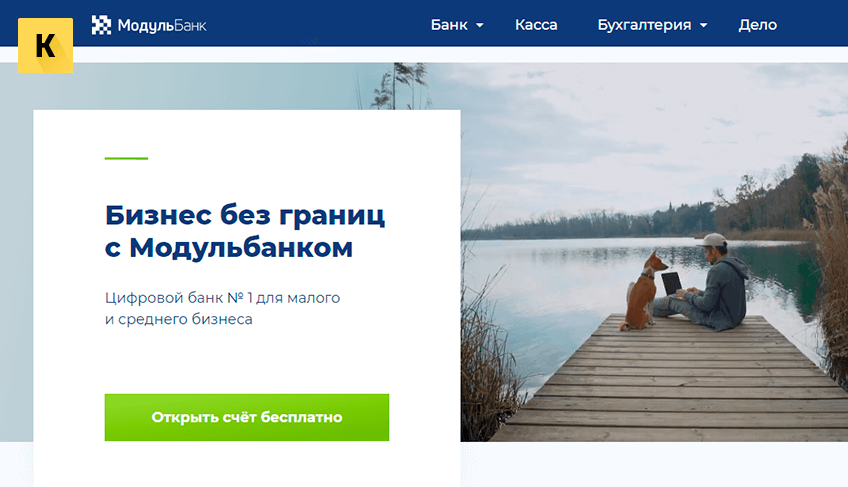Click the lake pier hero photo
848x487 pixels.
654,252
